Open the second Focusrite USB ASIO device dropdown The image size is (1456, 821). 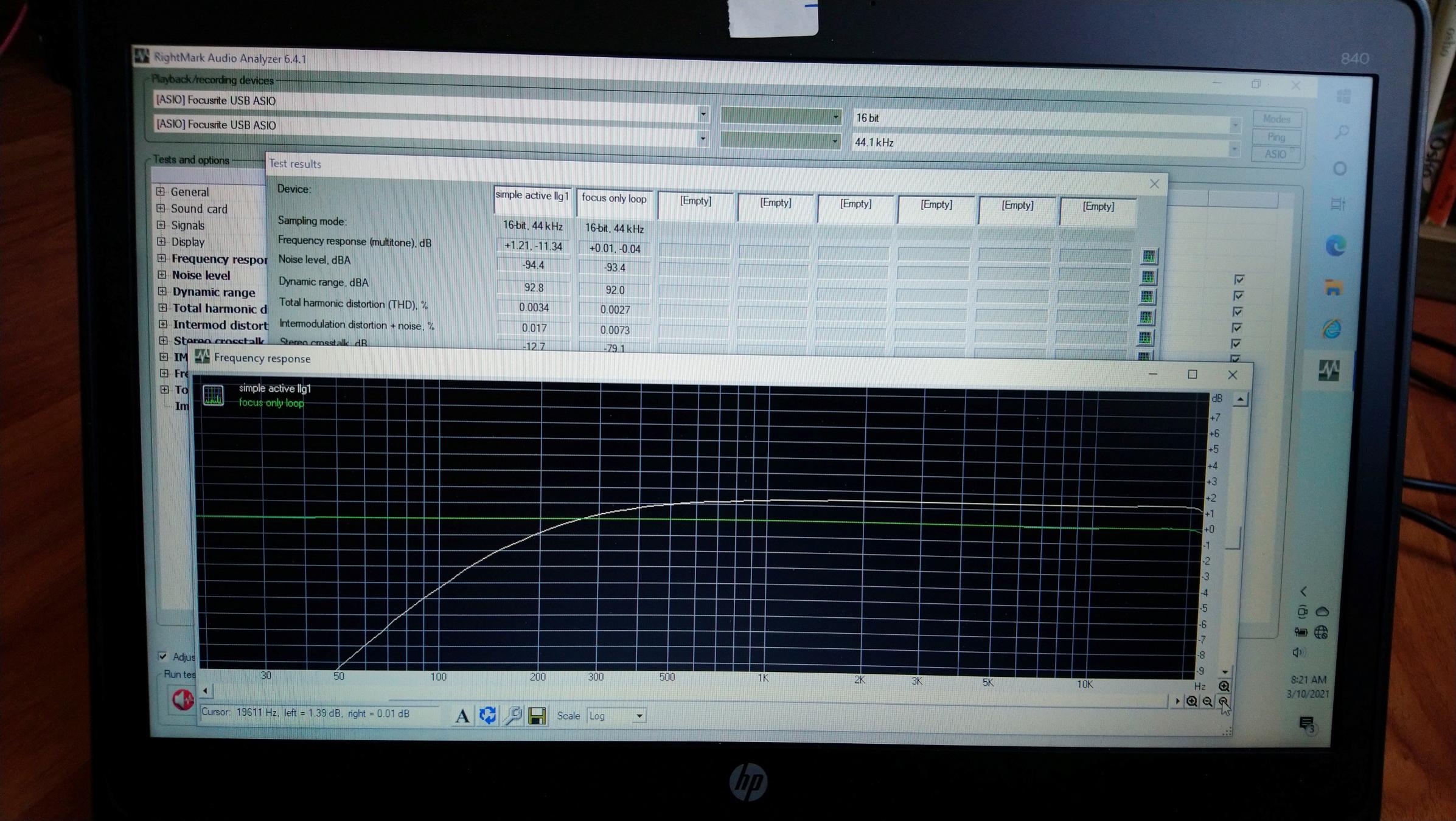(x=703, y=139)
